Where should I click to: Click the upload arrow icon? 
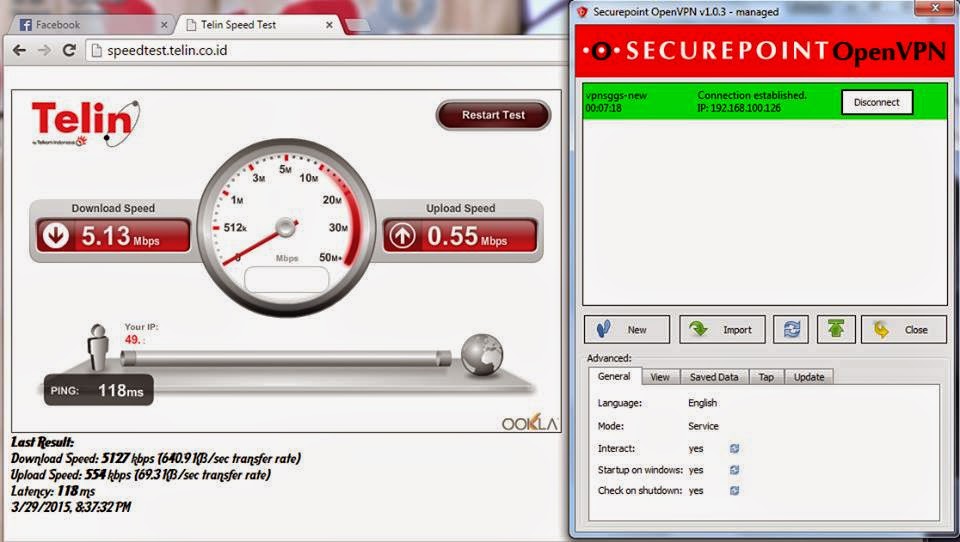(x=402, y=236)
